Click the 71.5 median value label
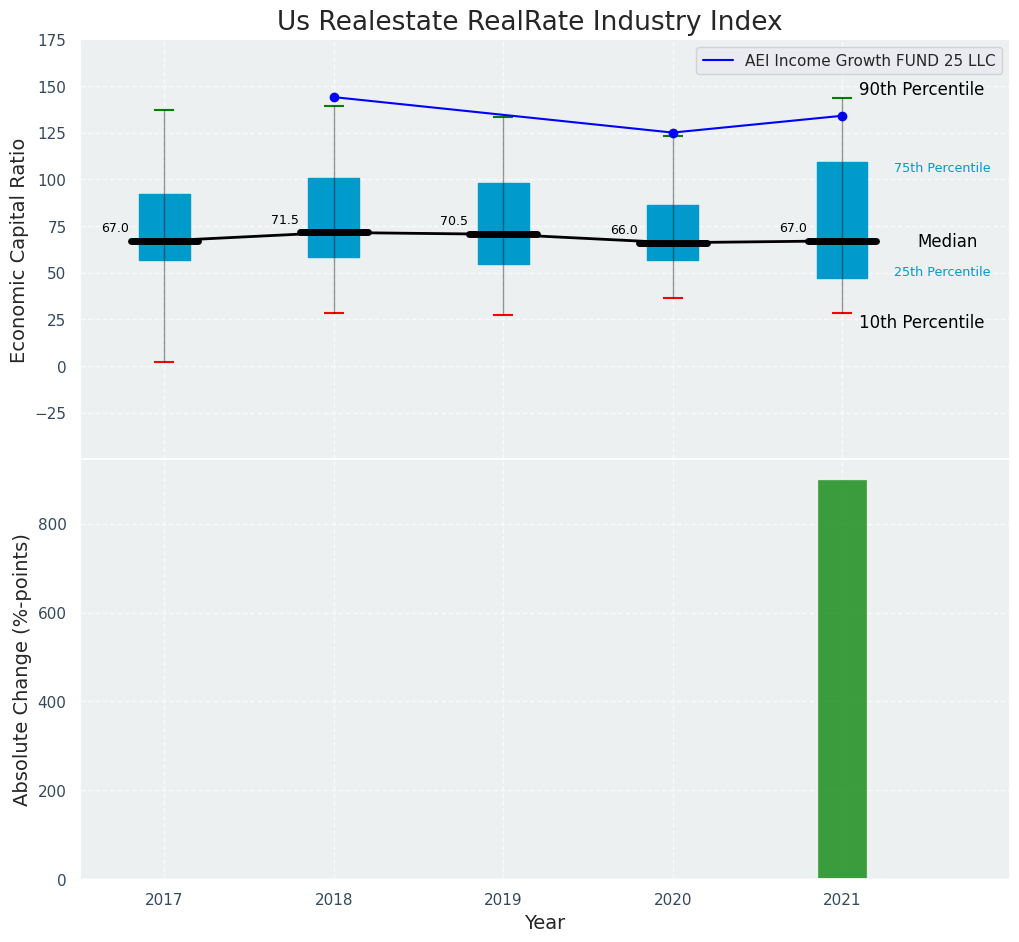The width and height of the screenshot is (1019, 942). point(285,220)
